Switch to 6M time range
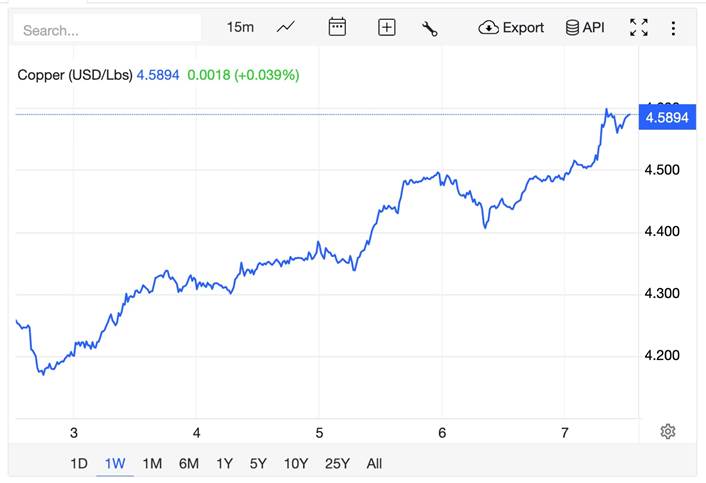 click(188, 463)
